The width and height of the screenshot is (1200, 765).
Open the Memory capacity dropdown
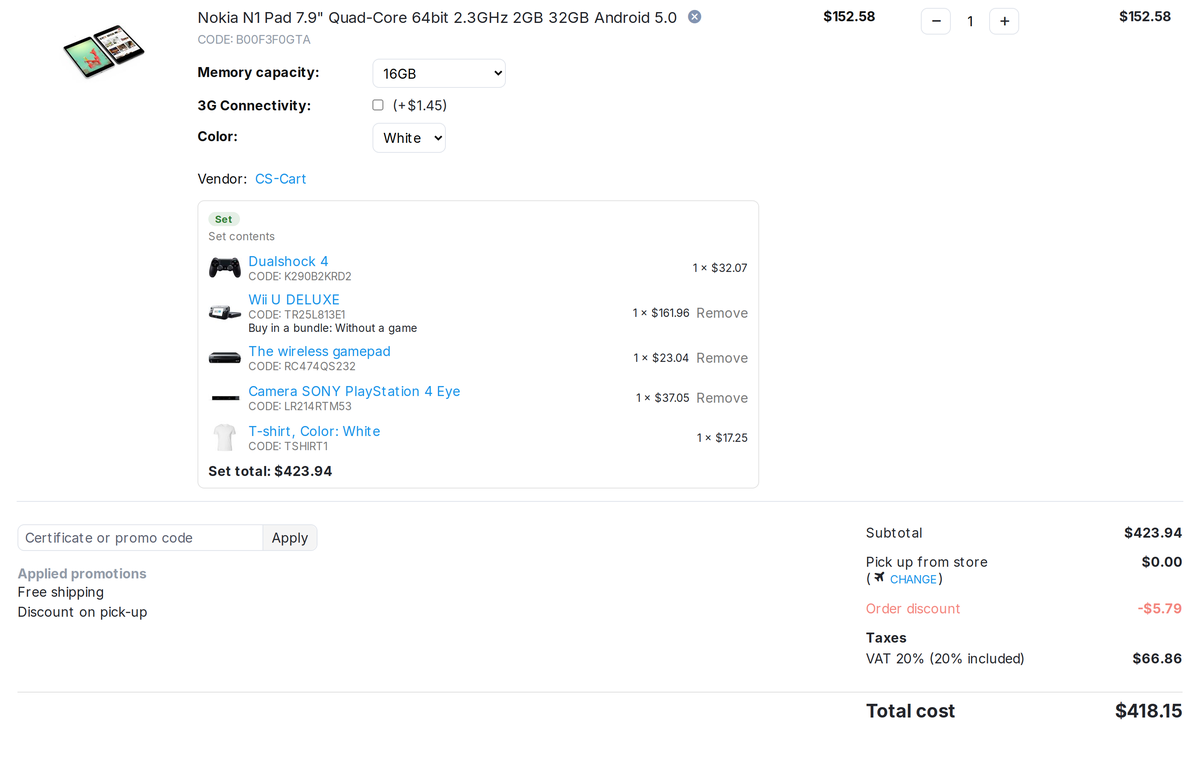pyautogui.click(x=439, y=73)
